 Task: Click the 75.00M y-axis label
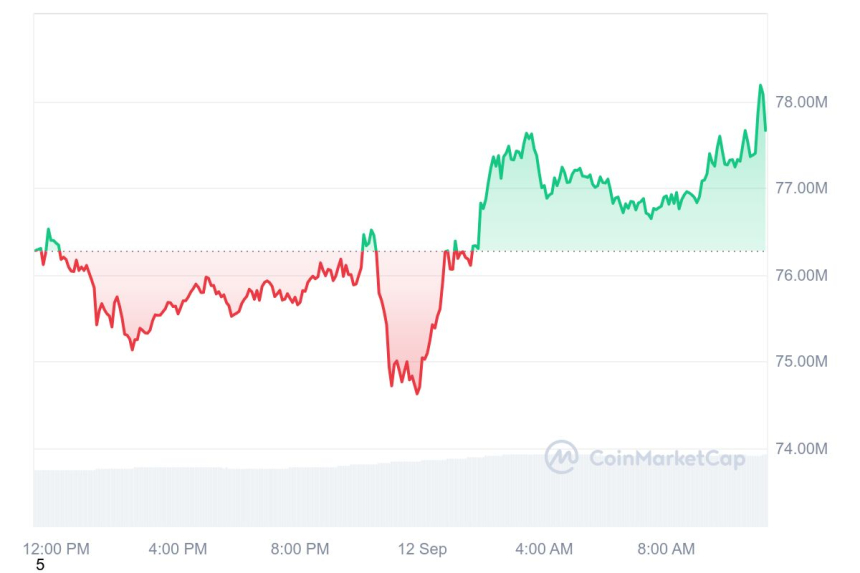pos(802,361)
